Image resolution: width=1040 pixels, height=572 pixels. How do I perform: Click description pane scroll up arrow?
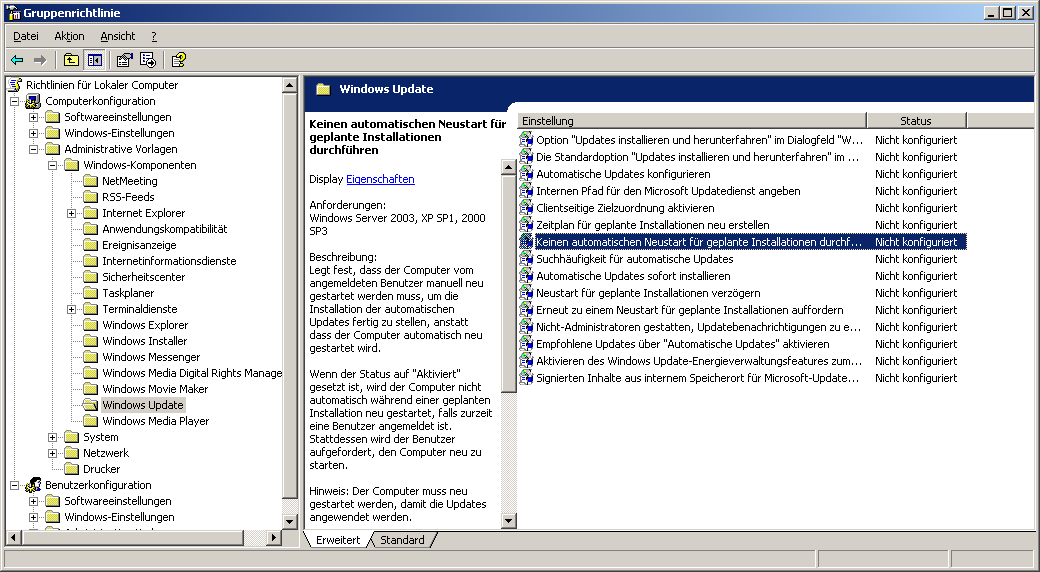point(508,167)
